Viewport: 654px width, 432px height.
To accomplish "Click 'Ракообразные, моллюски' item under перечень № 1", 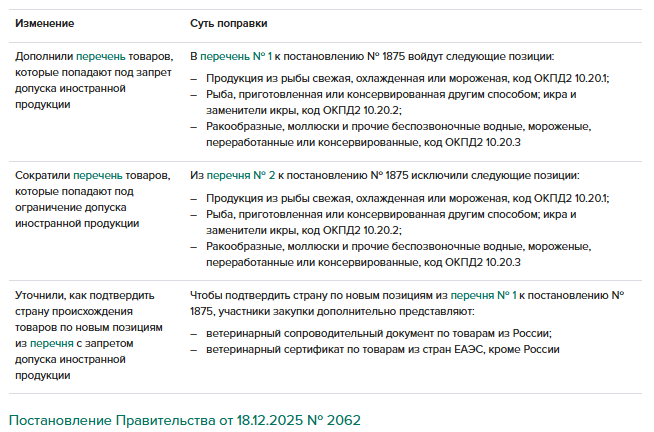I will tap(398, 134).
